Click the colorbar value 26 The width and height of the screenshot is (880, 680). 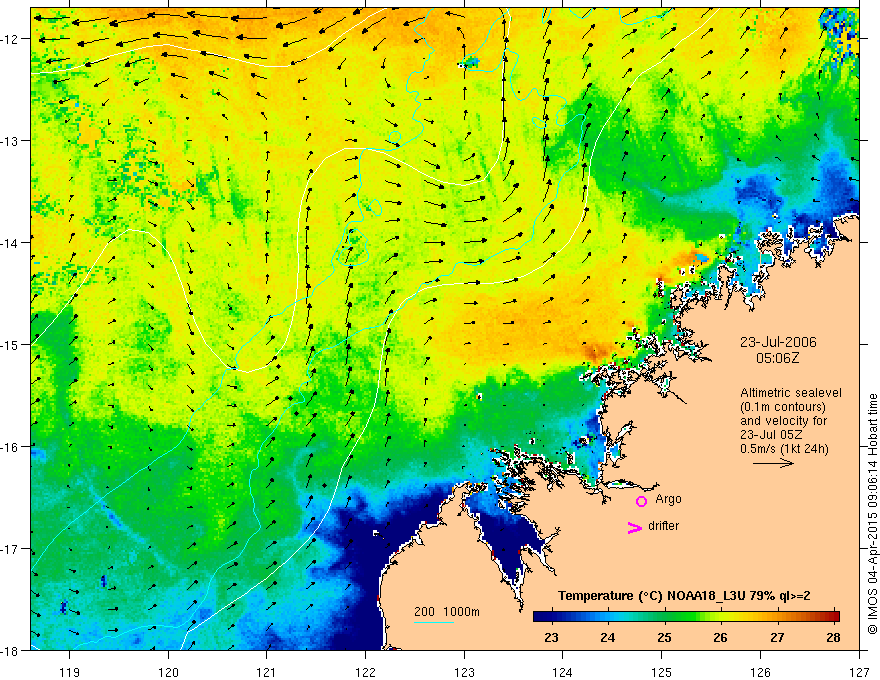click(721, 637)
